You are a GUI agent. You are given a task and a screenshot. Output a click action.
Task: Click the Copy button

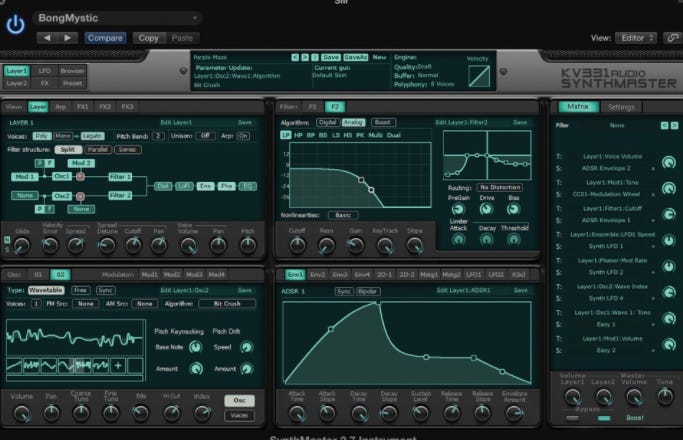pos(149,38)
